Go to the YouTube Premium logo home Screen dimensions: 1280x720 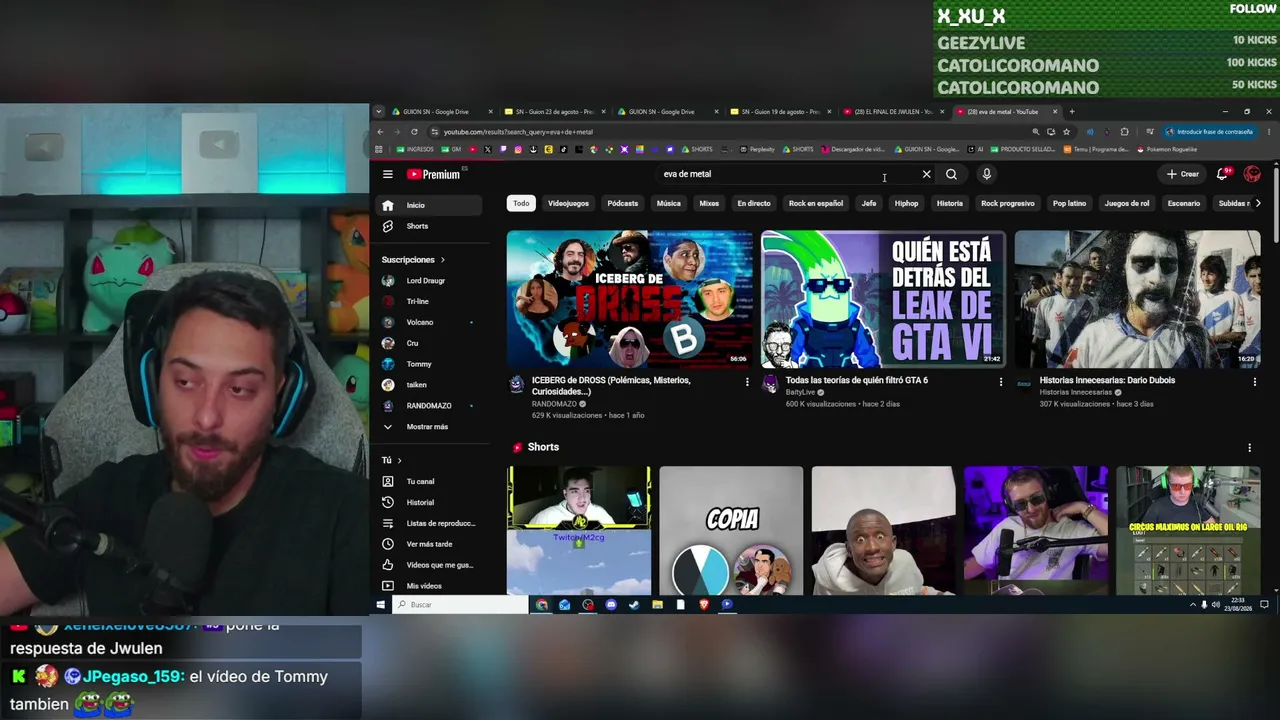pos(433,174)
